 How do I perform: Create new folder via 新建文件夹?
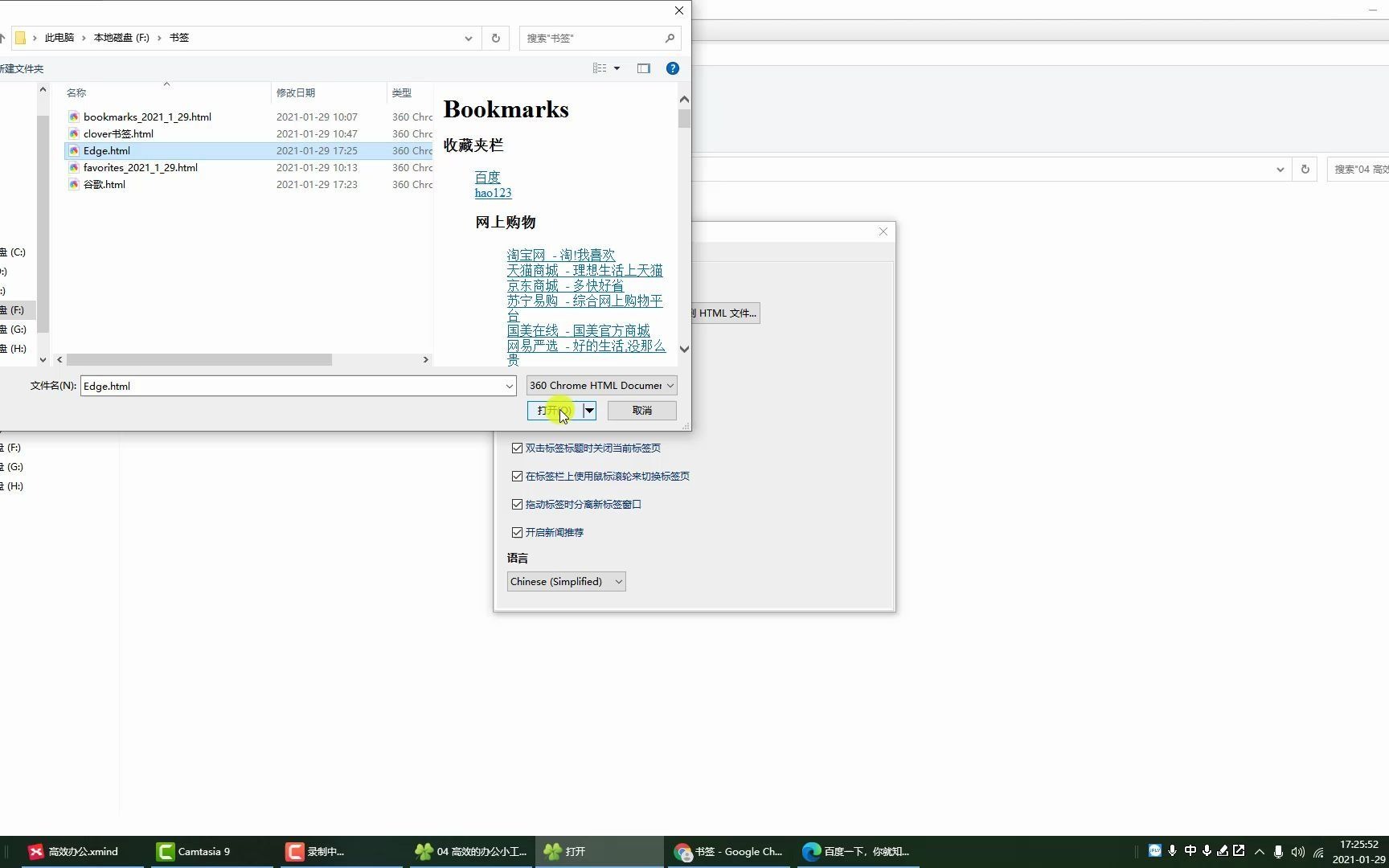click(21, 69)
